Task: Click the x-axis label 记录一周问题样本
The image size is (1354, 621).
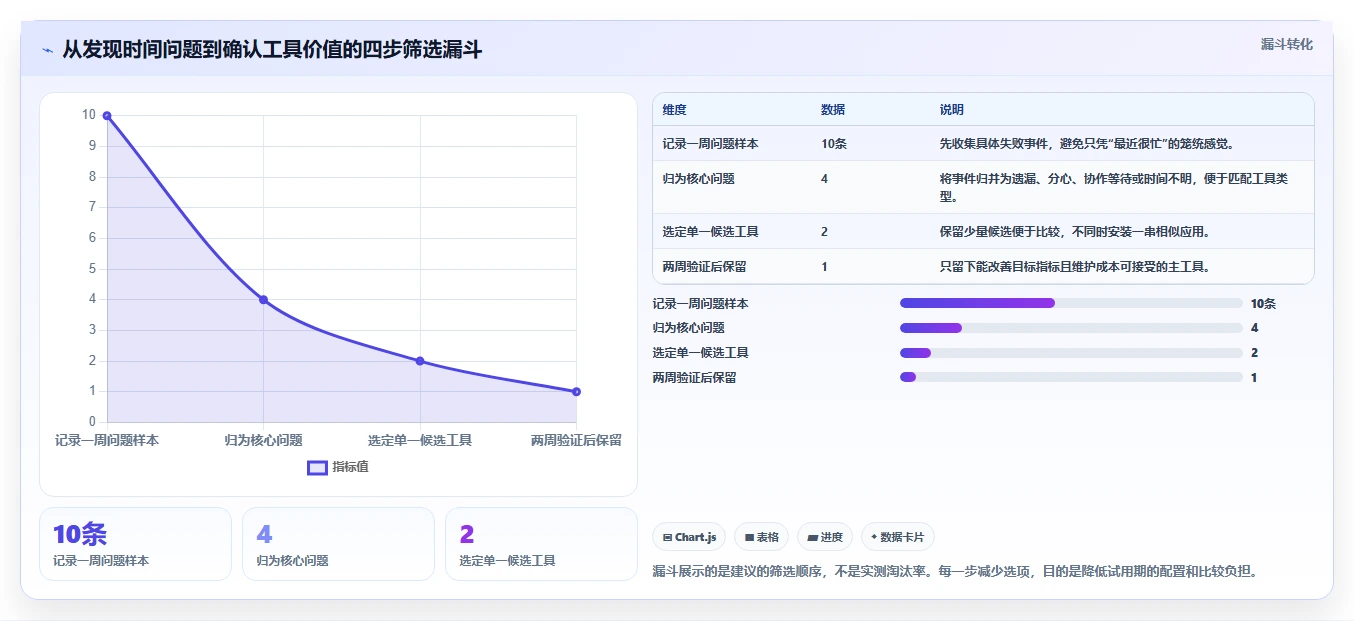Action: 107,440
